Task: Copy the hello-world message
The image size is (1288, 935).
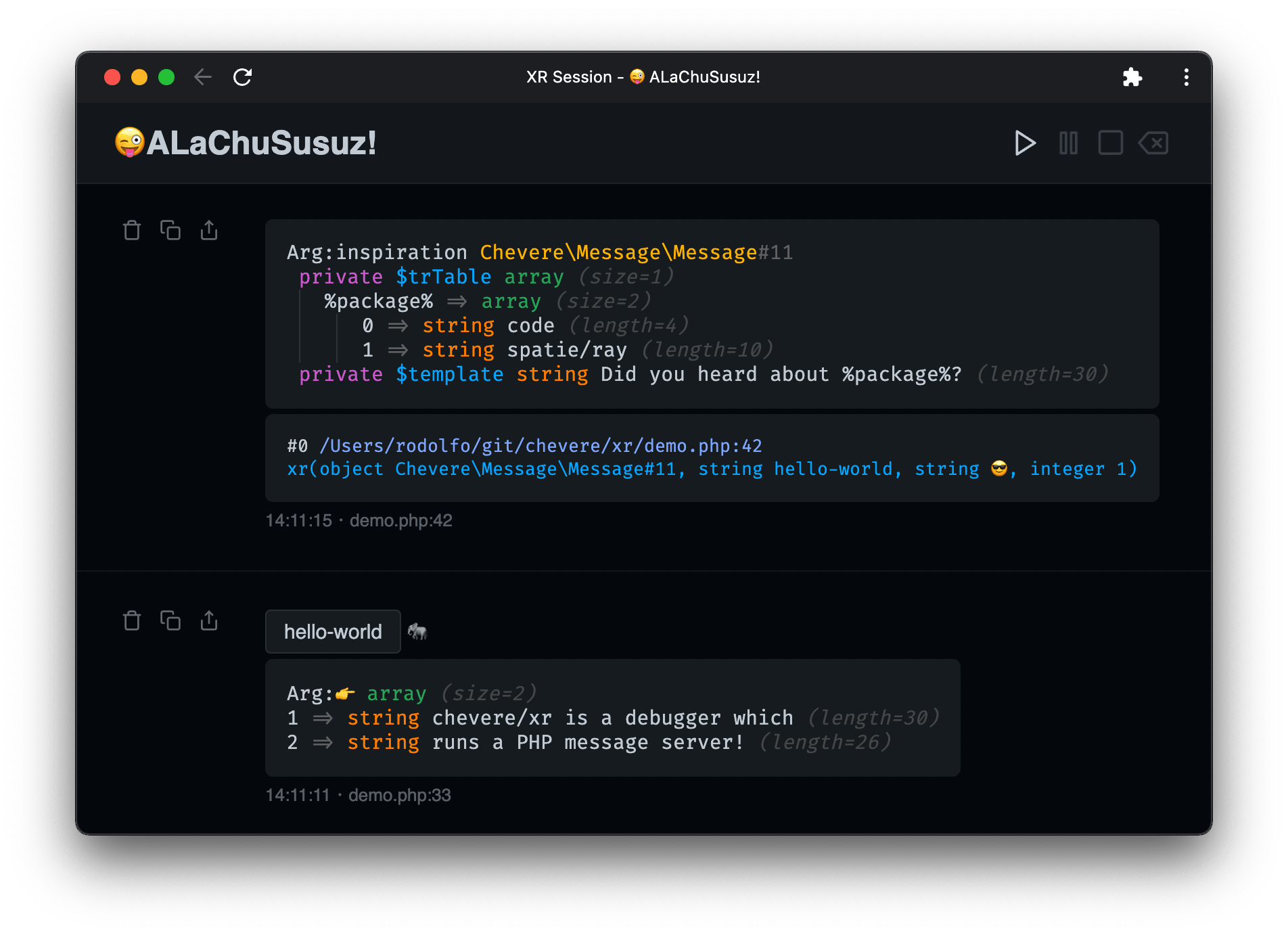Action: pos(170,620)
